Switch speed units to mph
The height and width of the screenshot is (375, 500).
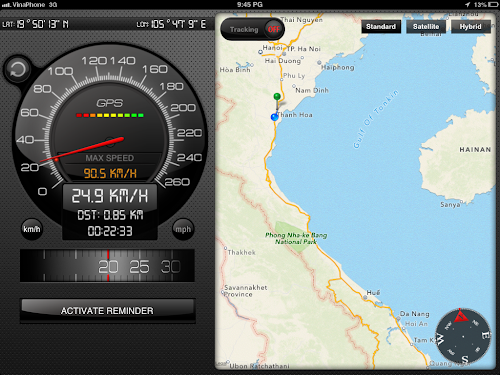click(183, 229)
